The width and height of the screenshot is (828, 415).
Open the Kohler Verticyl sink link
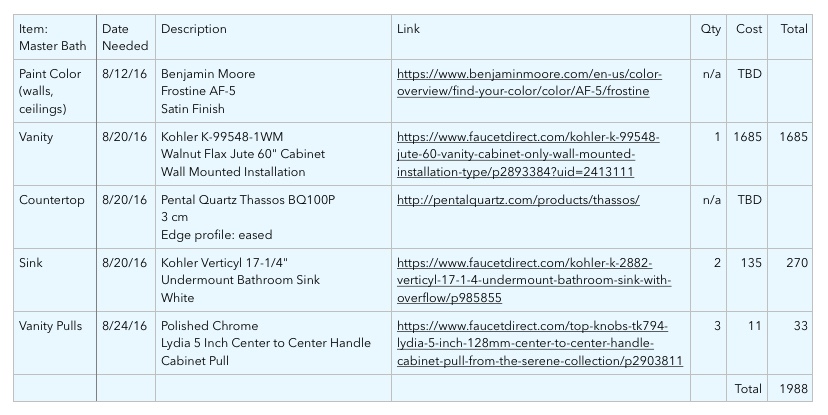(x=534, y=280)
